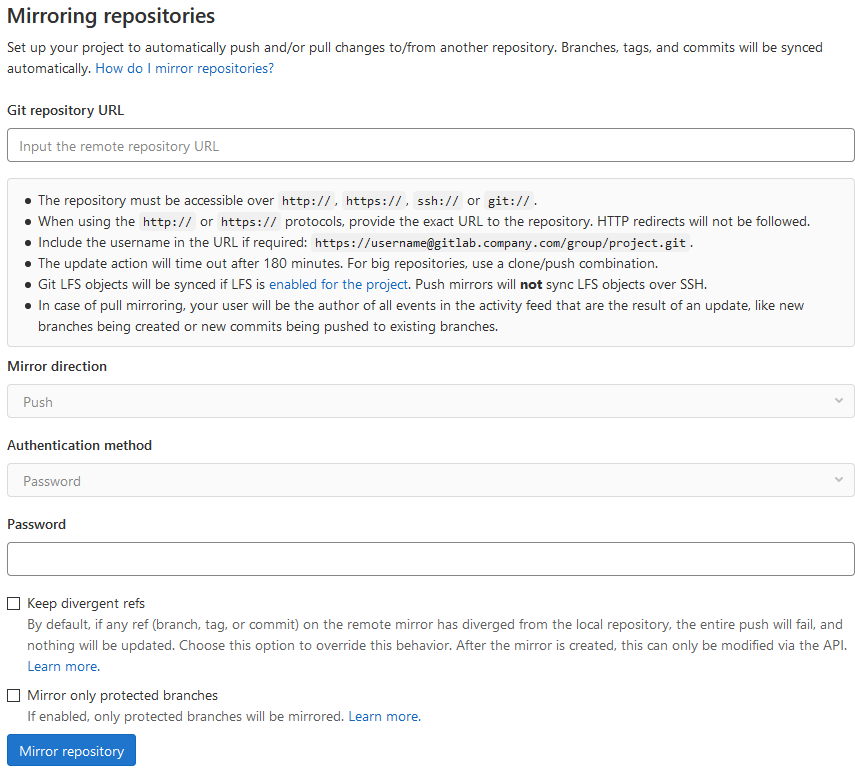This screenshot has height=777, width=855.
Task: Open the Mirror direction dropdown showing Push
Action: click(430, 401)
